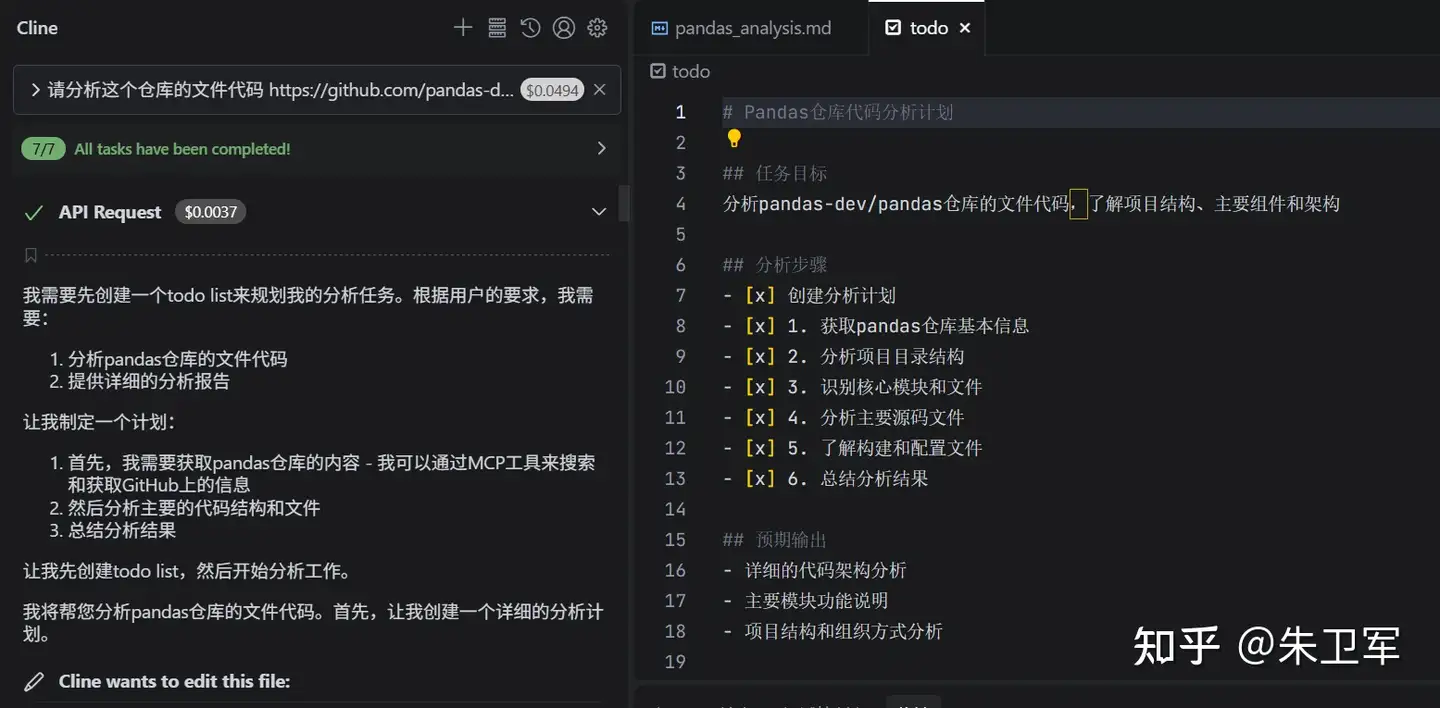Close the todo editor tab

[965, 28]
